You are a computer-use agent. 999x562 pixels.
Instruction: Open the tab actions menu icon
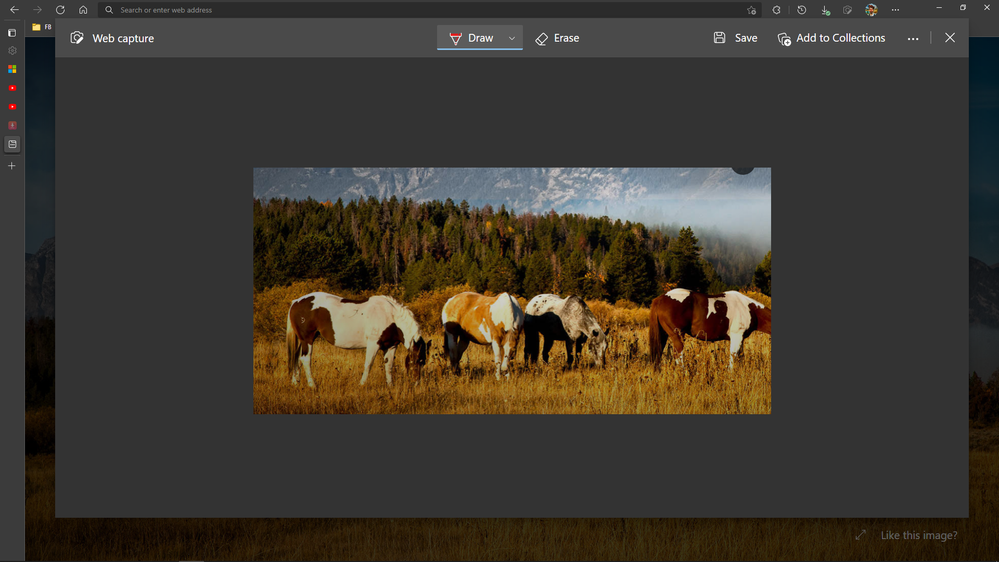point(12,32)
